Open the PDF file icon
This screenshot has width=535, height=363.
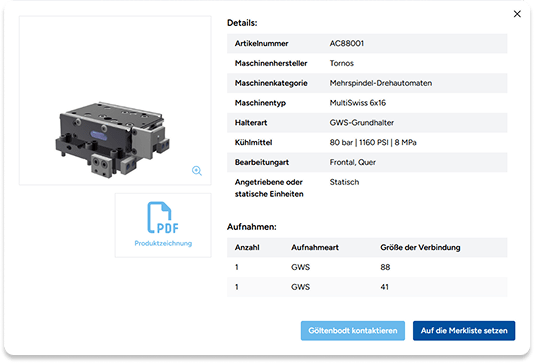coord(163,218)
